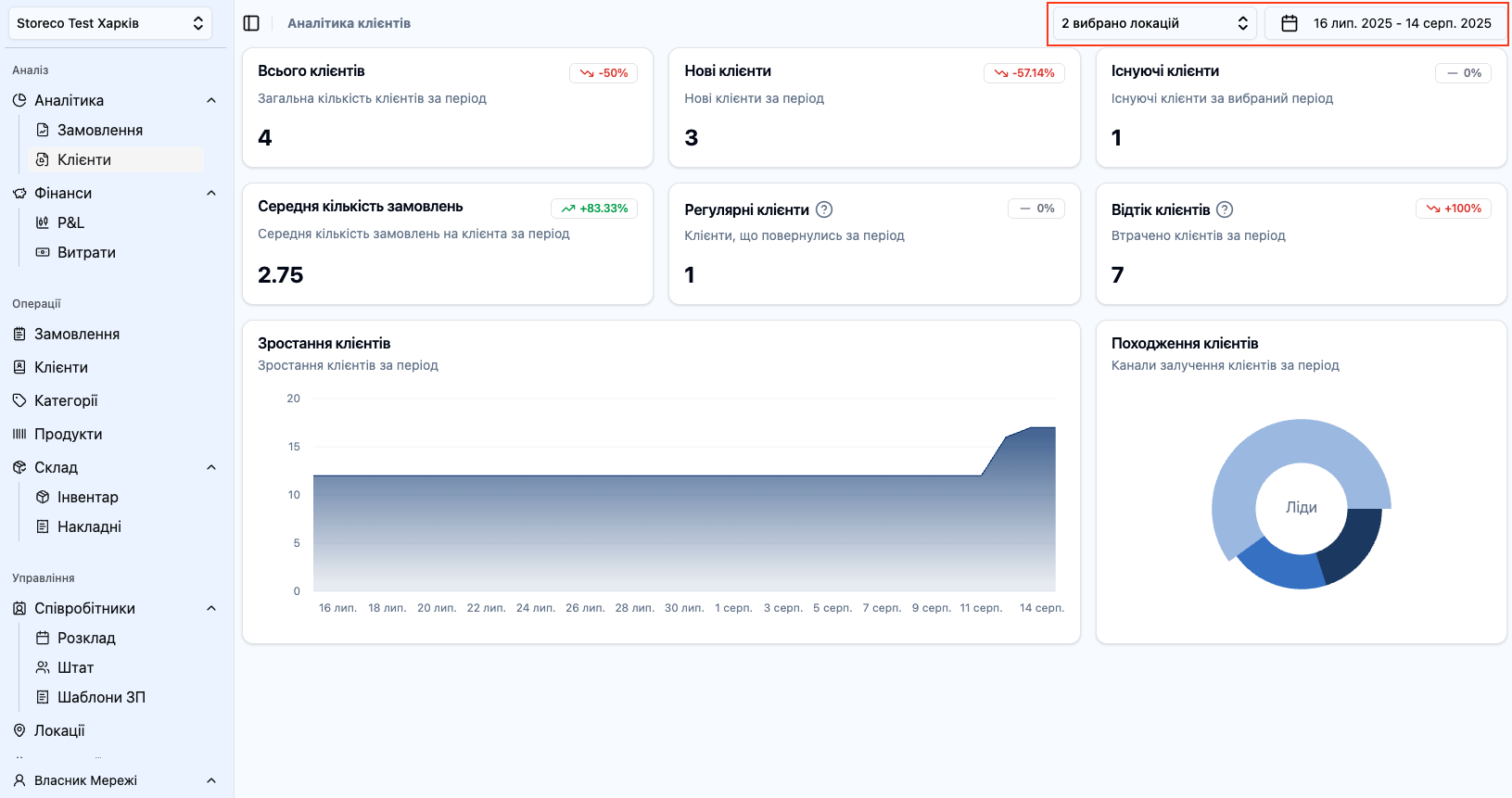Open Розклад calendar icon item
The width and height of the screenshot is (1512, 798).
click(86, 638)
